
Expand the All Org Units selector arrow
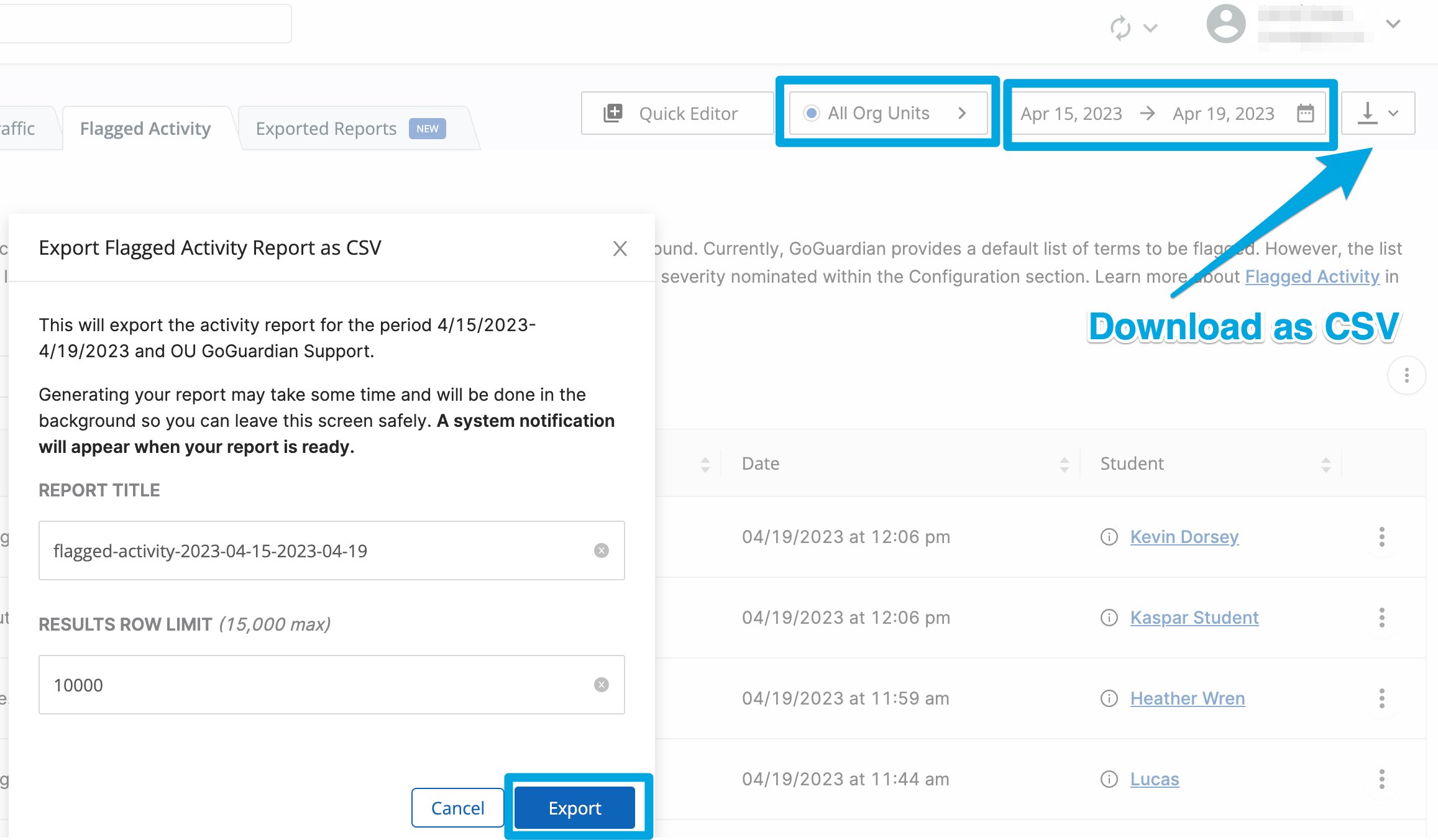962,113
